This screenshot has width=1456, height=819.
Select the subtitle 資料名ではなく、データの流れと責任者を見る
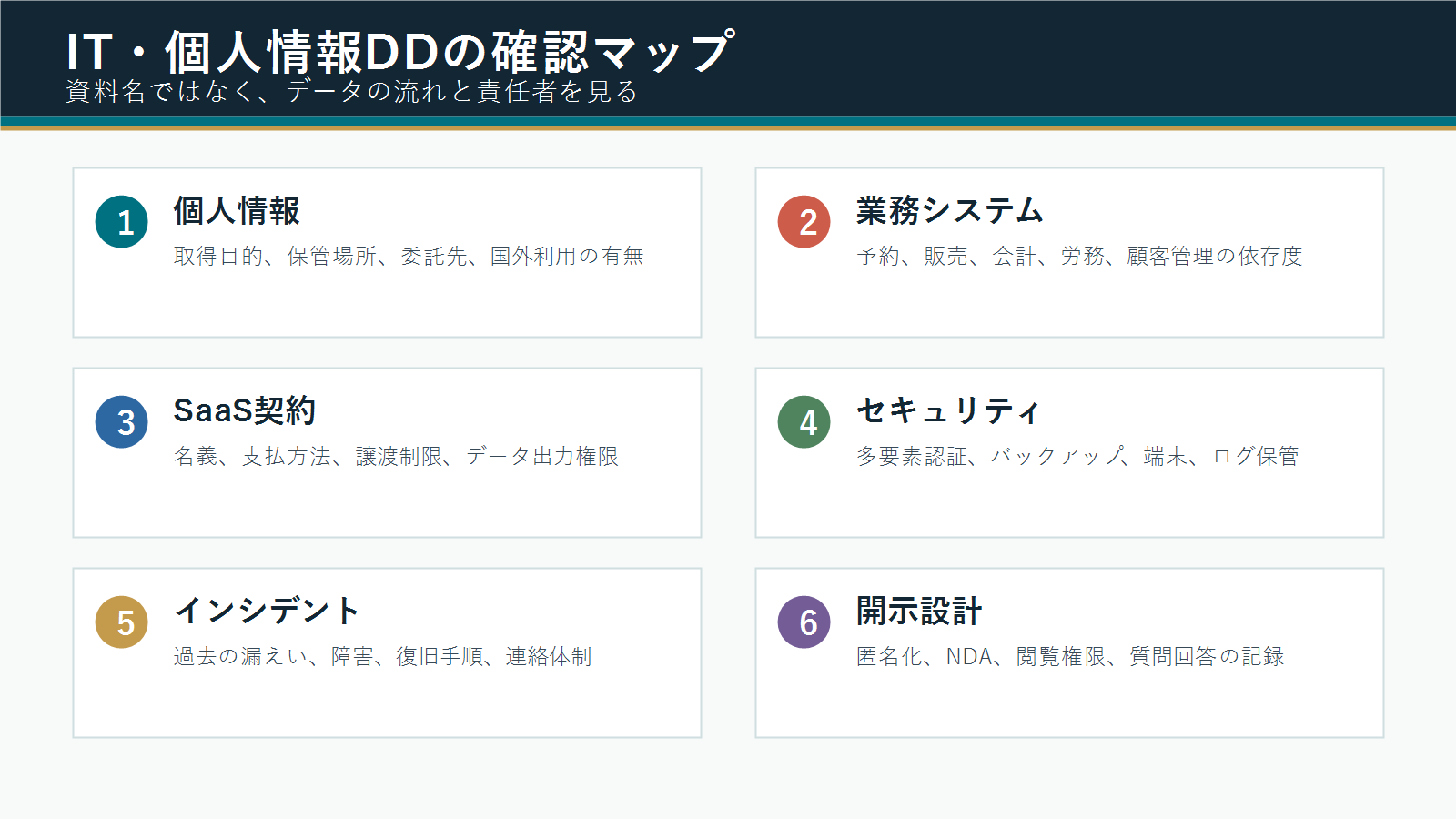click(x=351, y=92)
